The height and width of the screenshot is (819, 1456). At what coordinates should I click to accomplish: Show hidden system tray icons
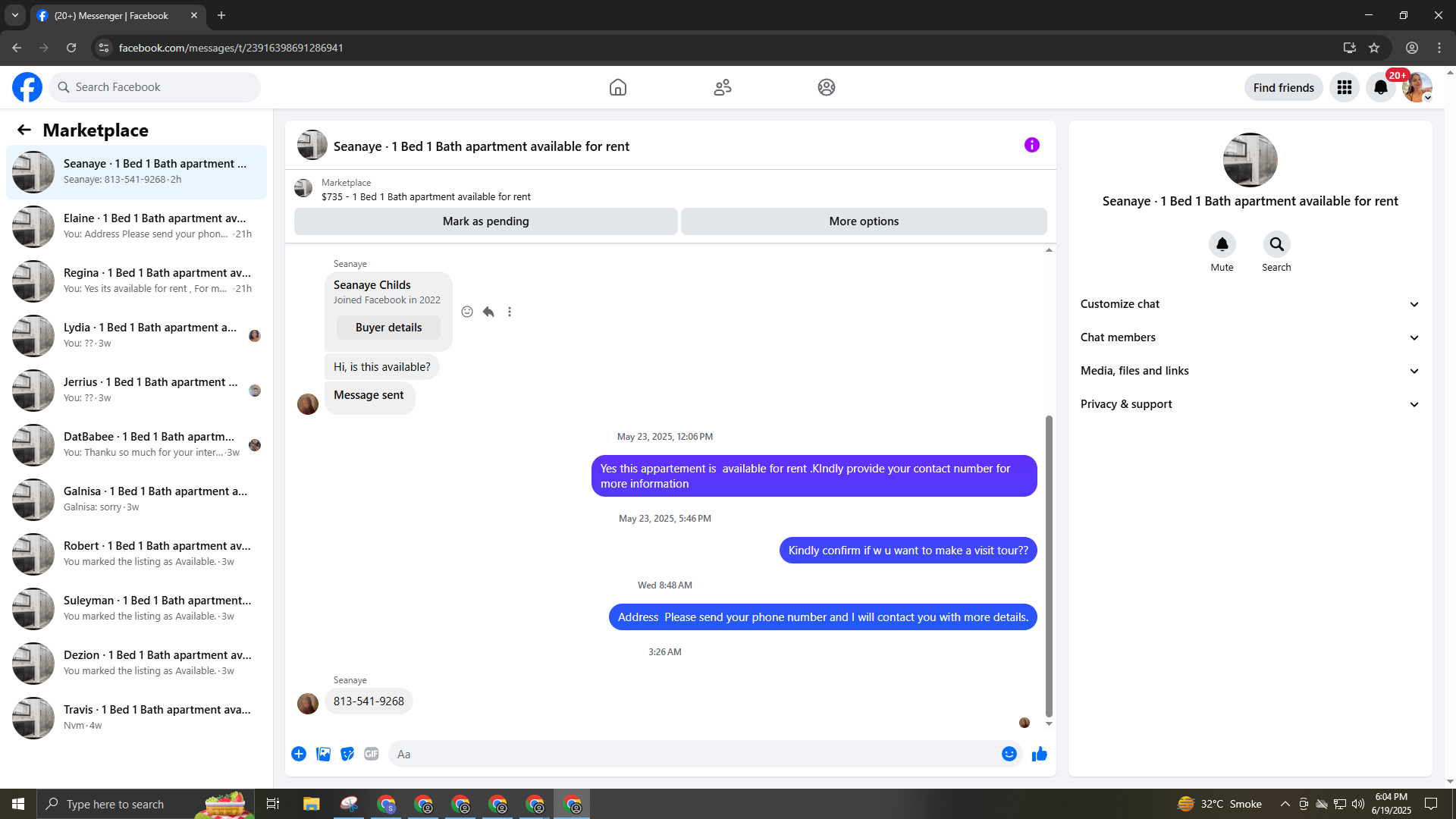[x=1285, y=804]
